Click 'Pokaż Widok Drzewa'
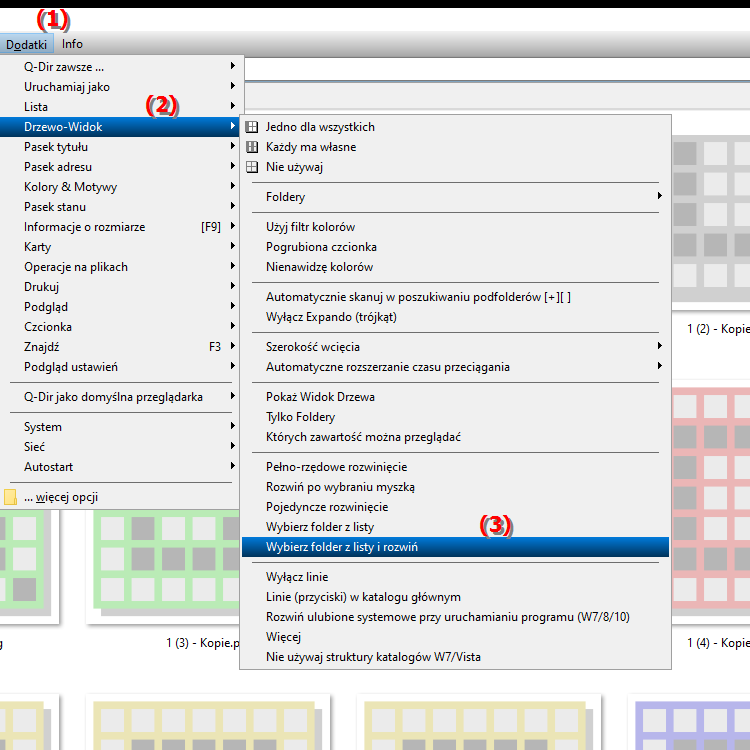This screenshot has width=750, height=750. coord(455,397)
